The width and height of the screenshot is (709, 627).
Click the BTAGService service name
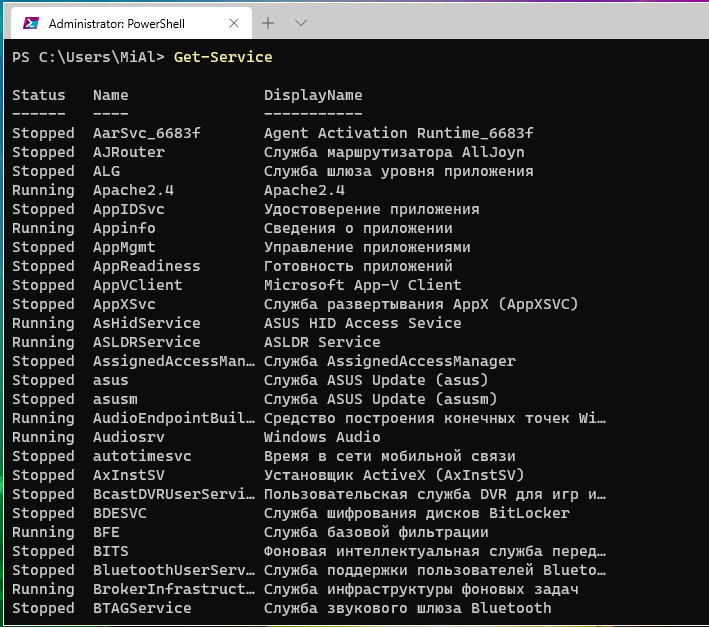pos(142,608)
